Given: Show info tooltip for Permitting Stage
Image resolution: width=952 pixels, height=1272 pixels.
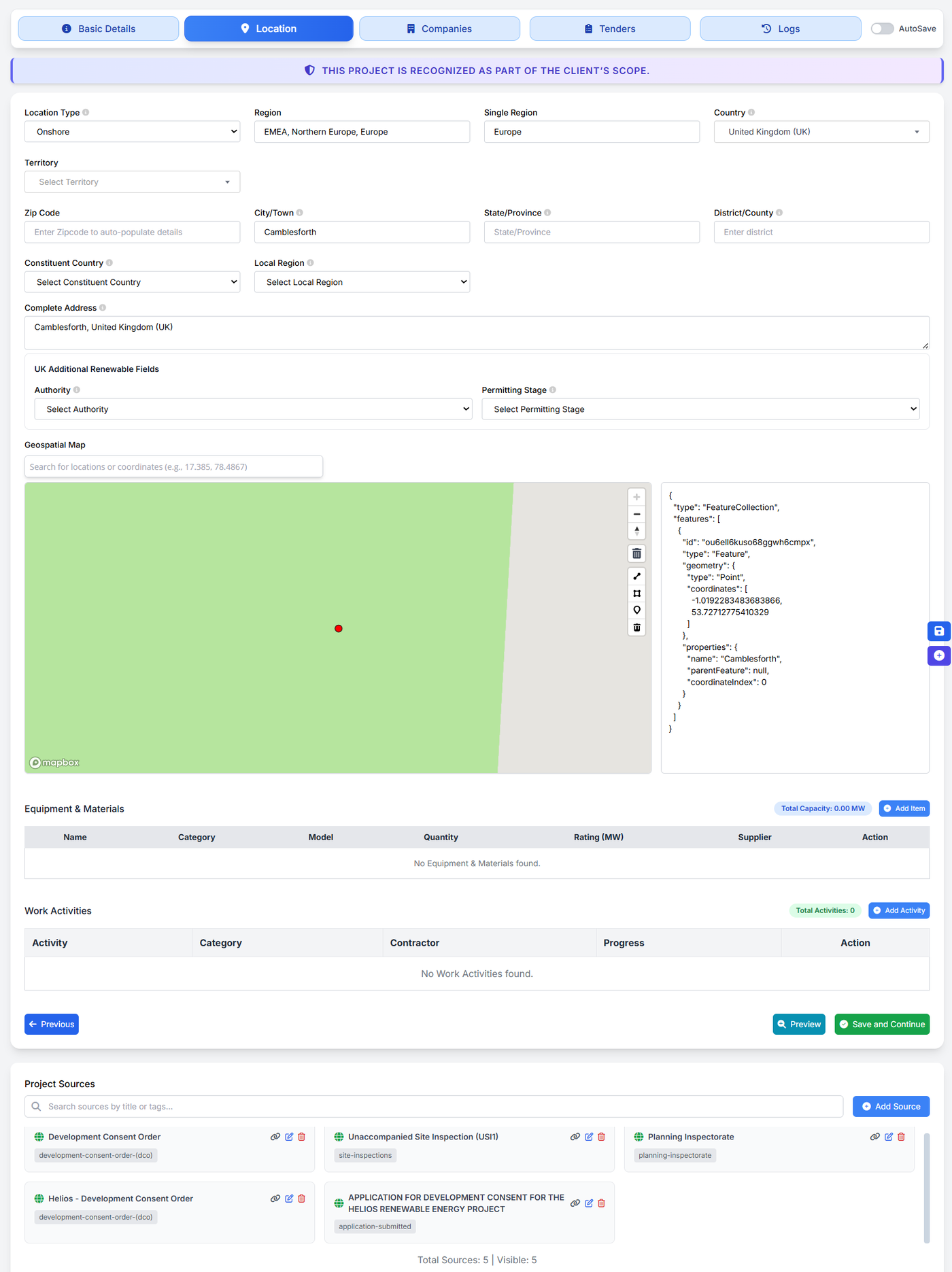Looking at the screenshot, I should point(553,390).
